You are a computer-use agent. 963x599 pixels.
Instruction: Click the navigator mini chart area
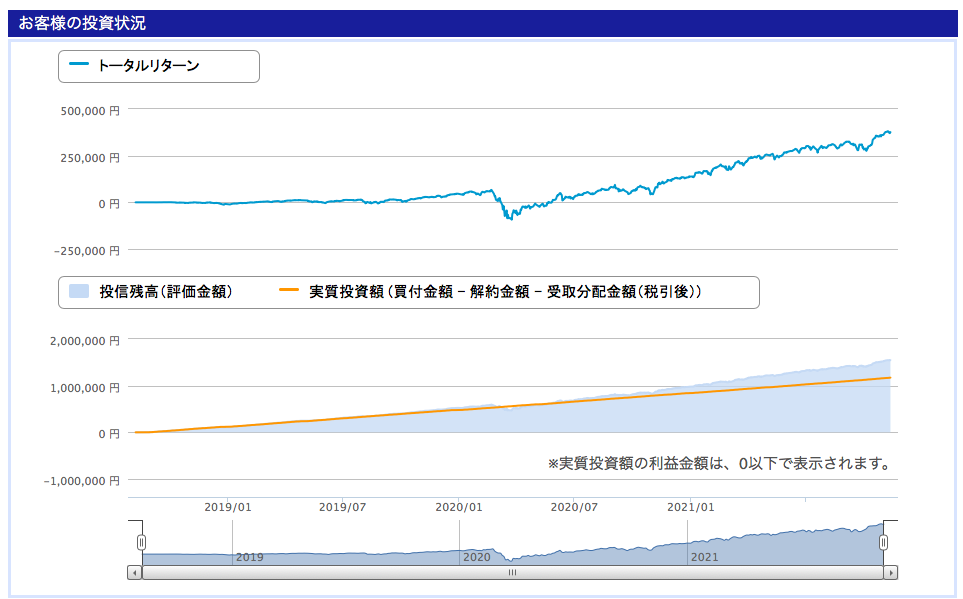coord(512,544)
